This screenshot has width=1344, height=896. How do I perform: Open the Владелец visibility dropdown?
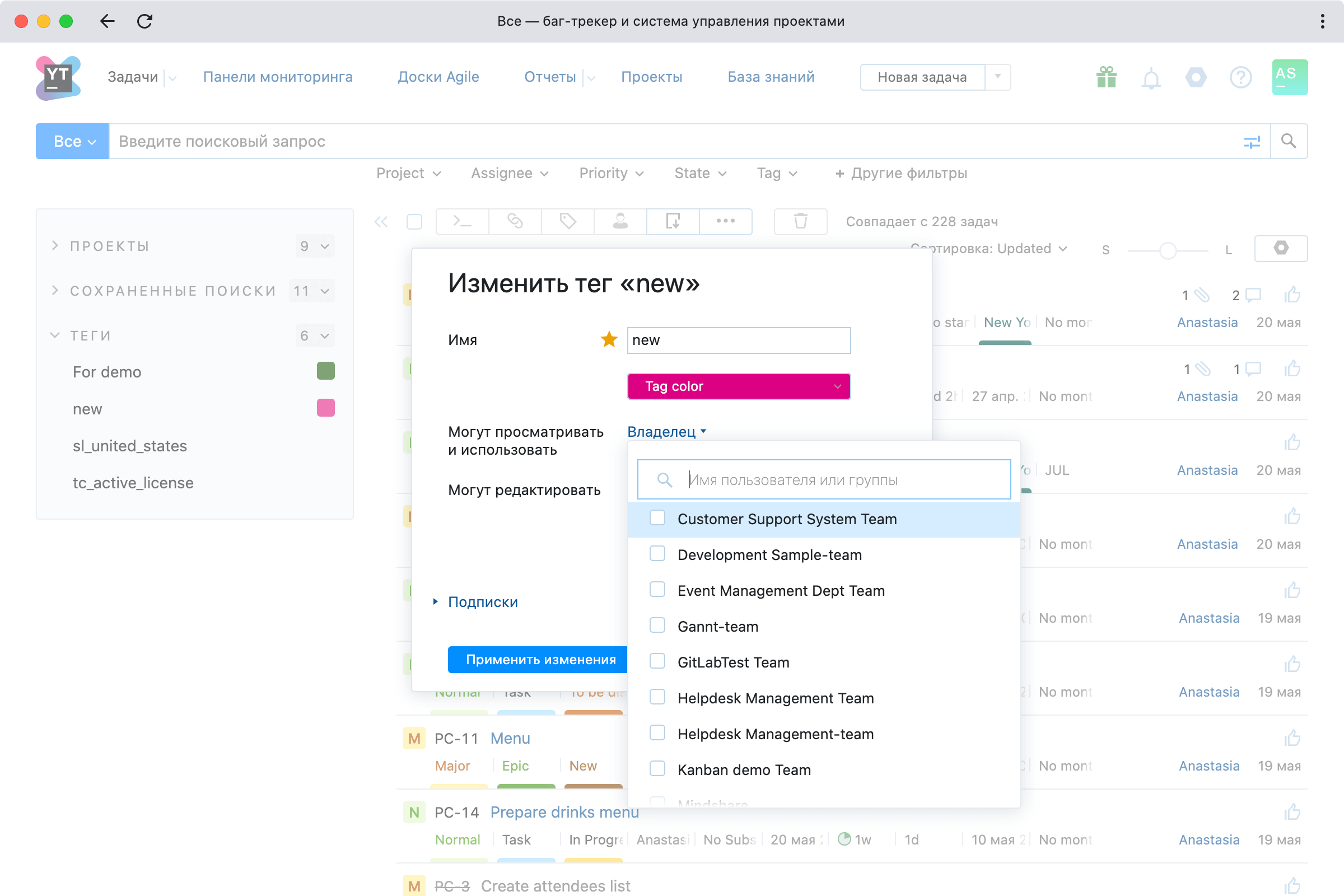[667, 432]
